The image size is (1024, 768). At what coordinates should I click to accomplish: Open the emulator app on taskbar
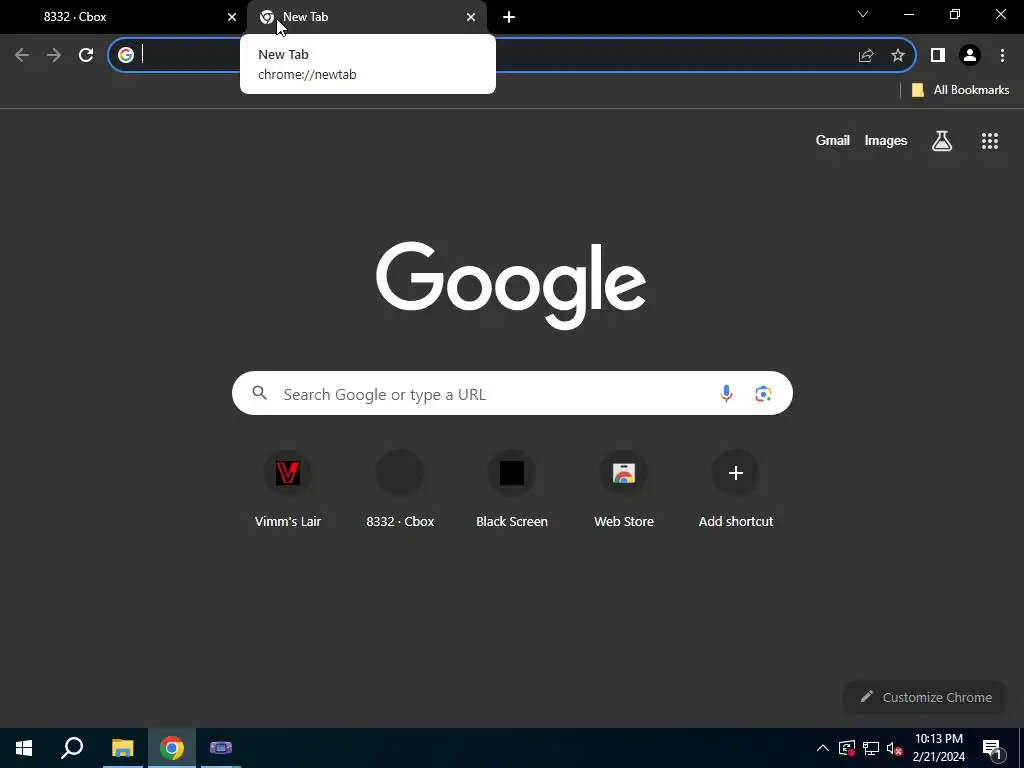[221, 748]
